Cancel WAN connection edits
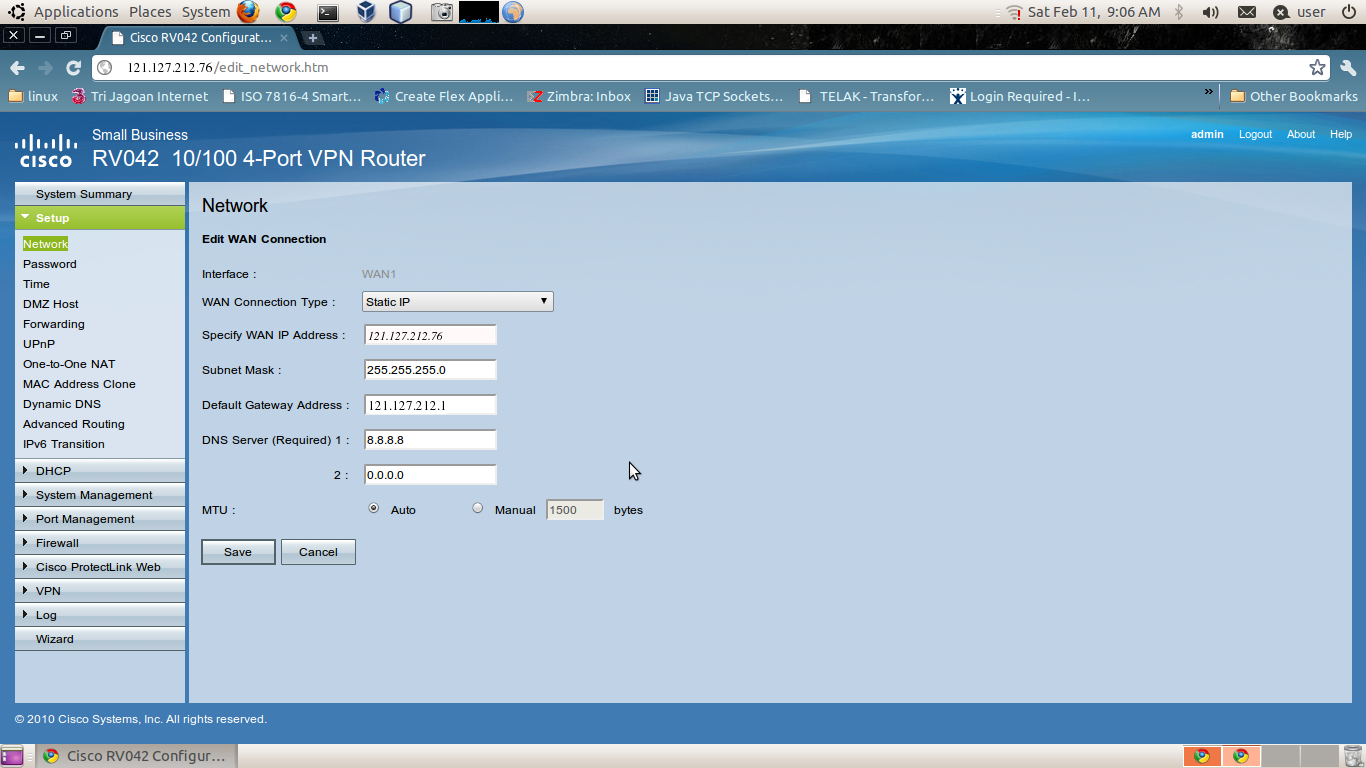The height and width of the screenshot is (768, 1366). click(x=318, y=552)
